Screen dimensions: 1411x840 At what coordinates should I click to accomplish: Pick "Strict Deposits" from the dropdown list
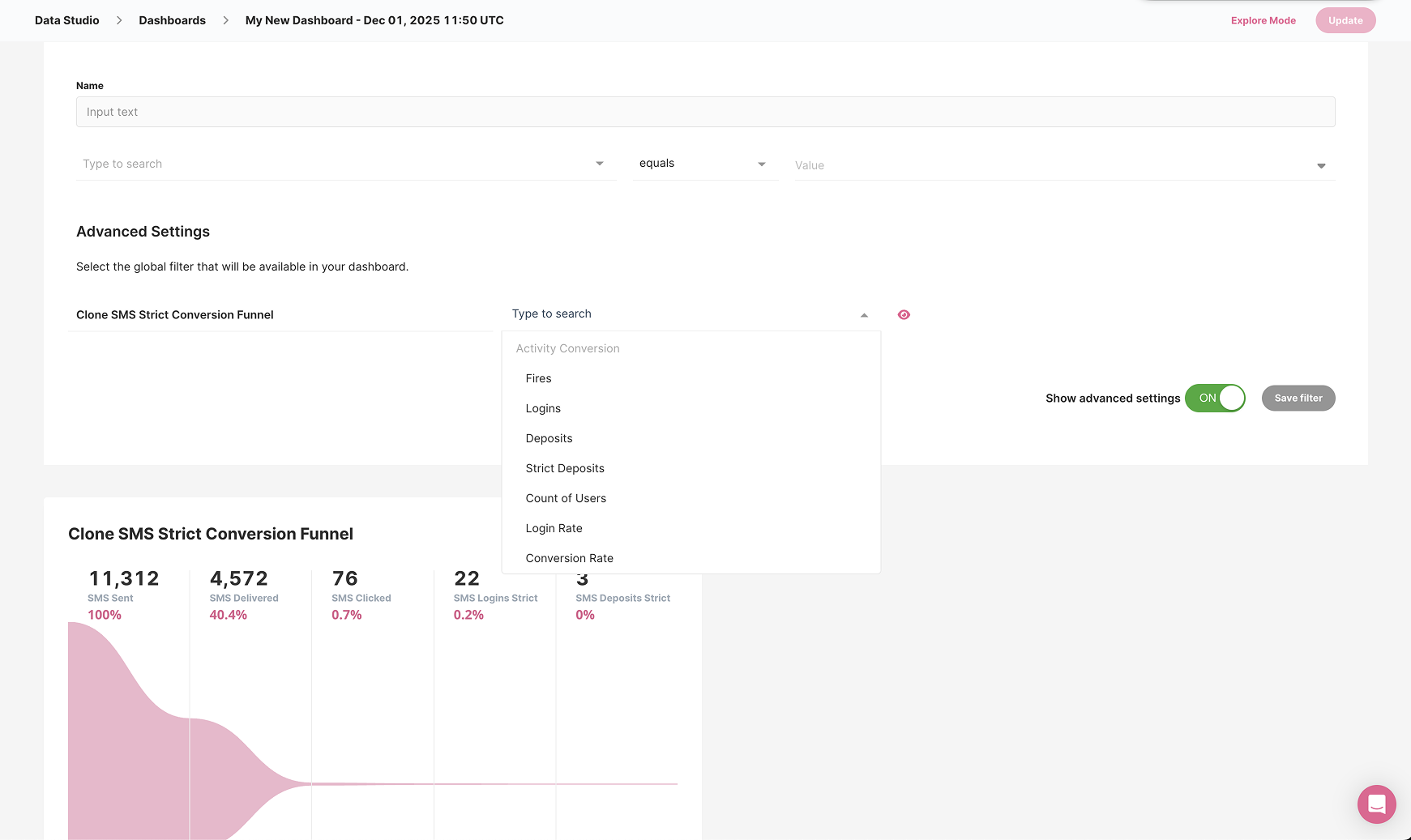coord(565,468)
